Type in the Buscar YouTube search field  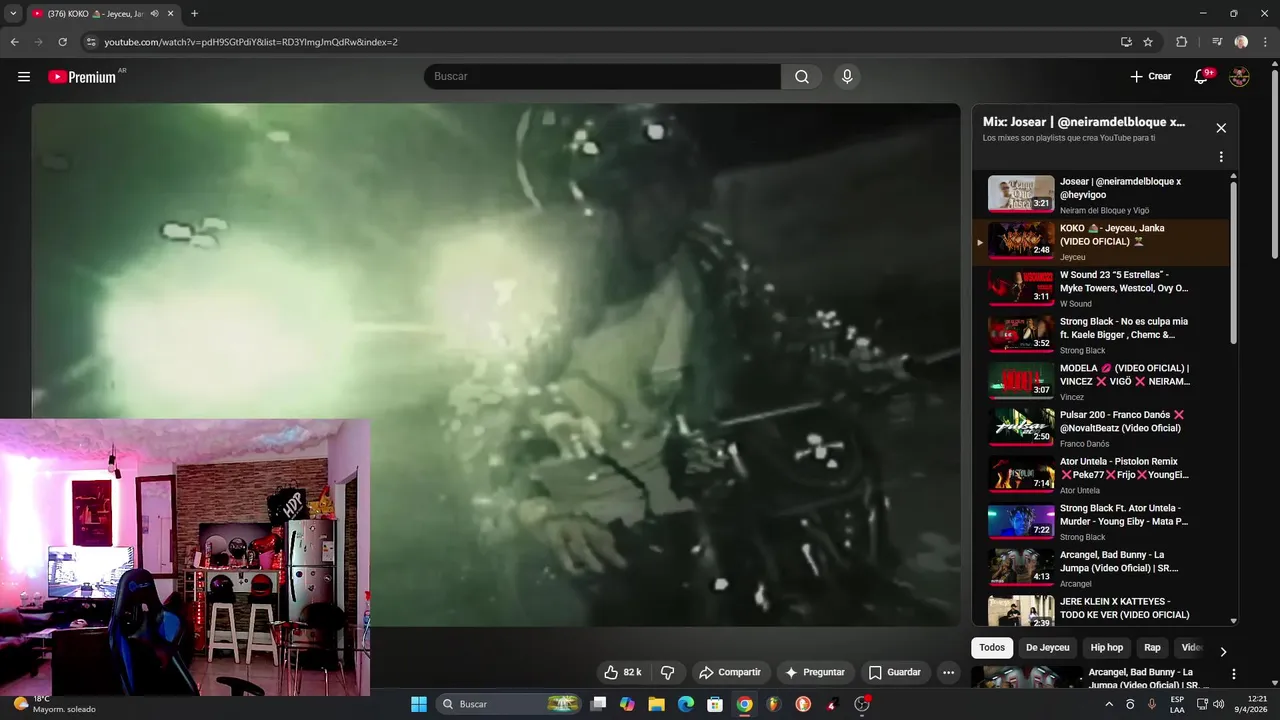tap(602, 77)
